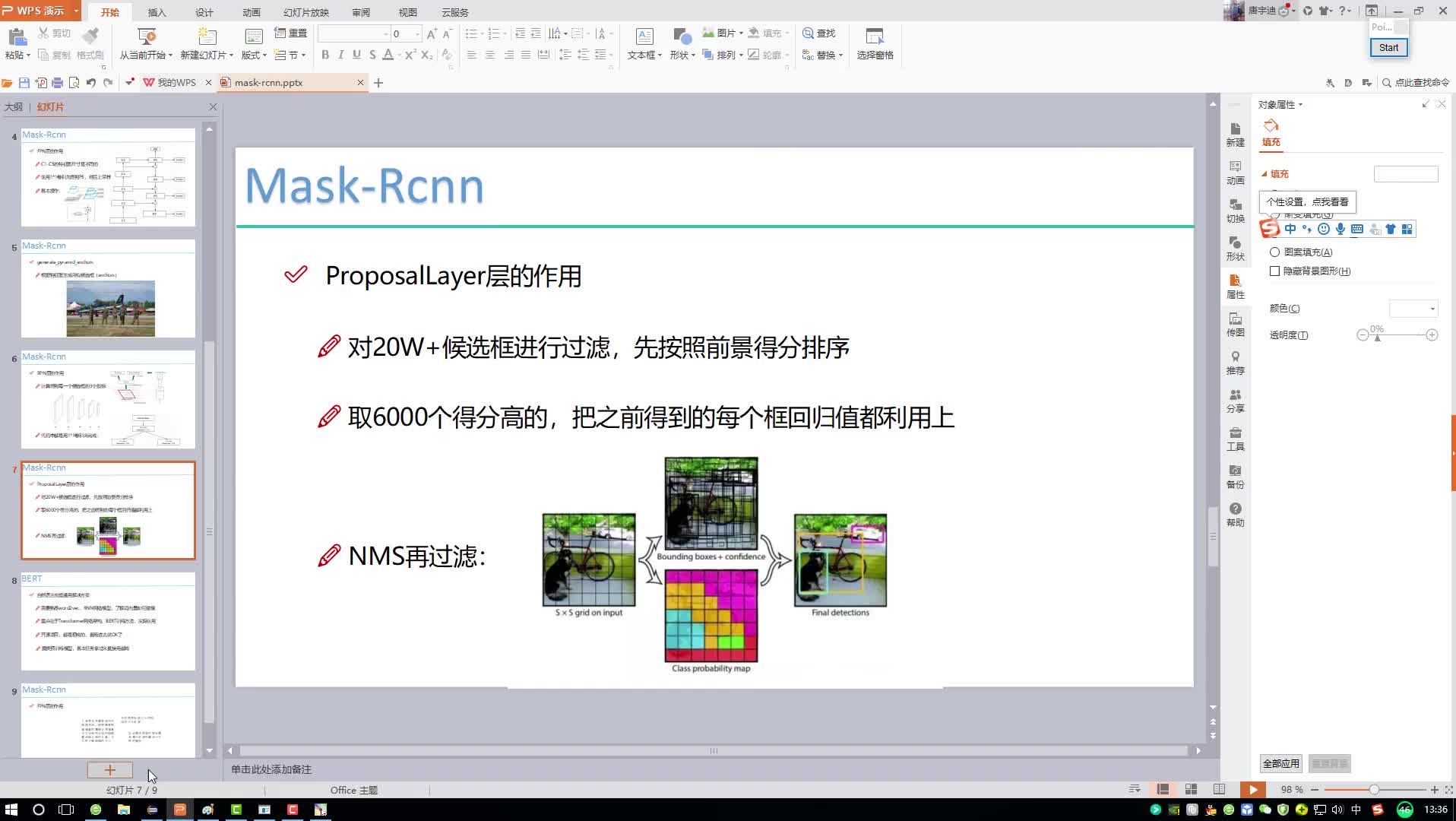Decrease font size with A- icon
Image resolution: width=1456 pixels, height=821 pixels.
[447, 33]
